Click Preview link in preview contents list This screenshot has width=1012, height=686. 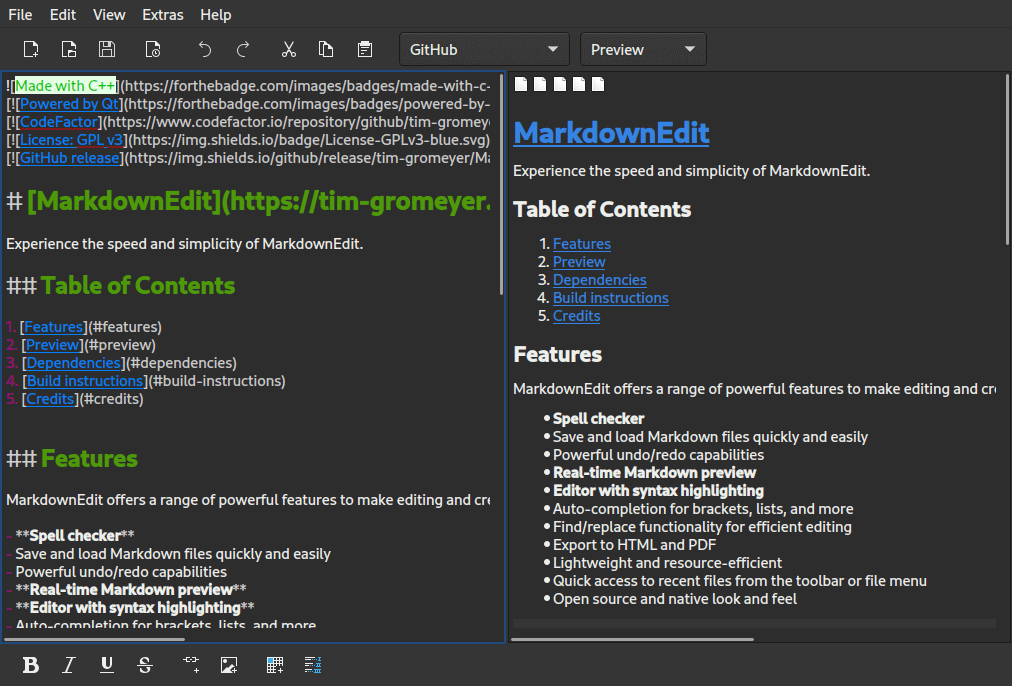coord(579,262)
